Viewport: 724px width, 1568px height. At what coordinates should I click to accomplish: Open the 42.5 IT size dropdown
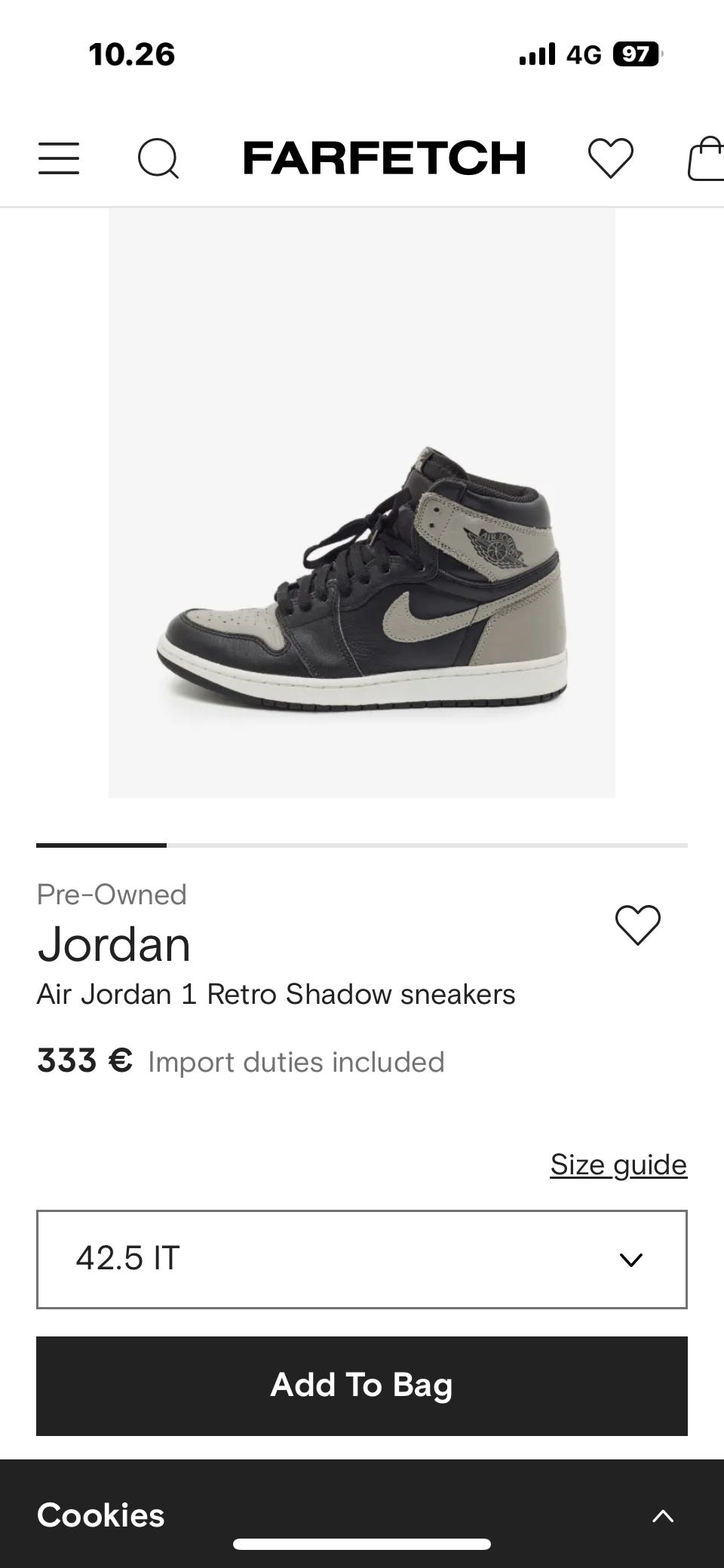362,1259
